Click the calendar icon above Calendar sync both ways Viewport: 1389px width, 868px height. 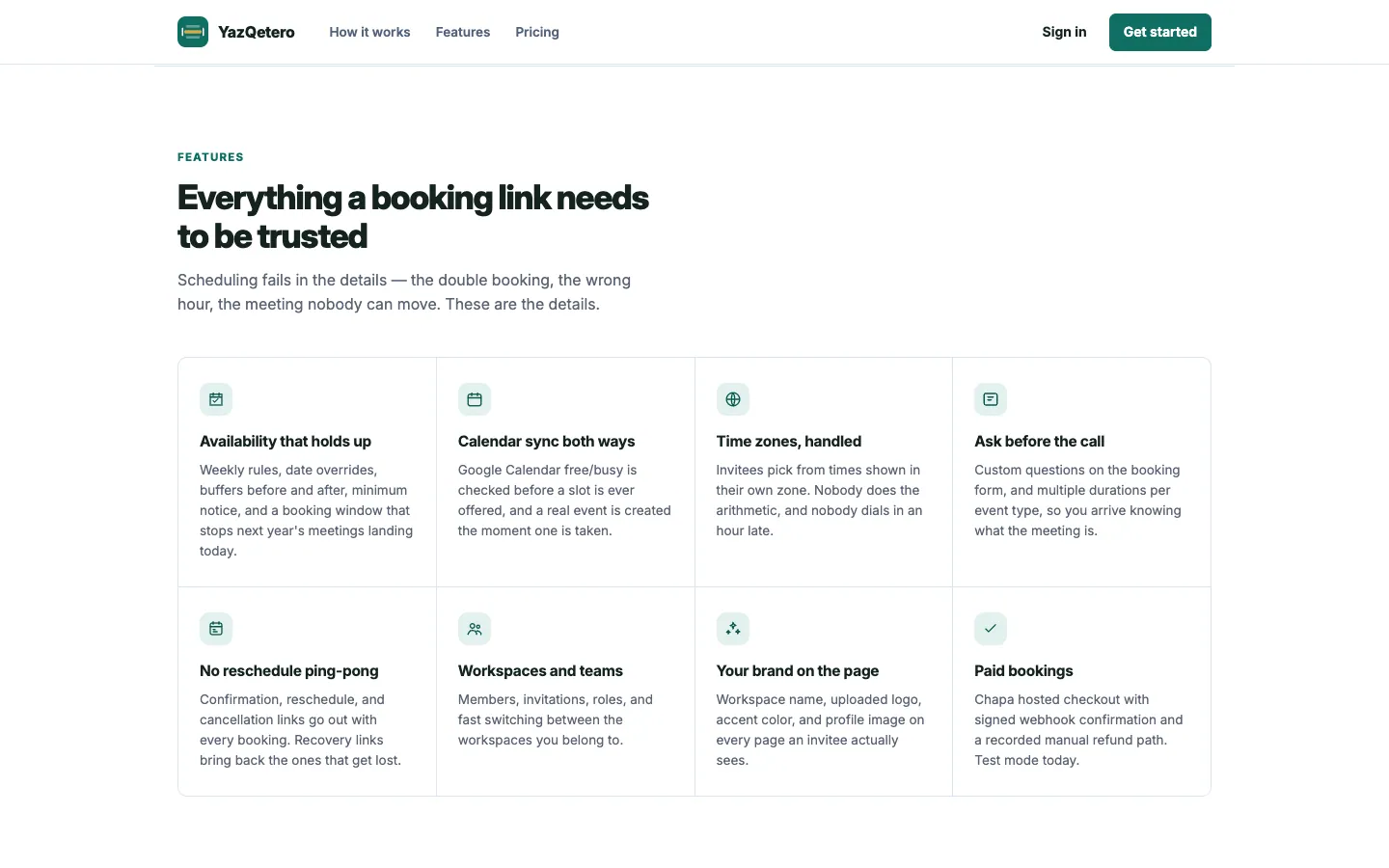click(475, 399)
